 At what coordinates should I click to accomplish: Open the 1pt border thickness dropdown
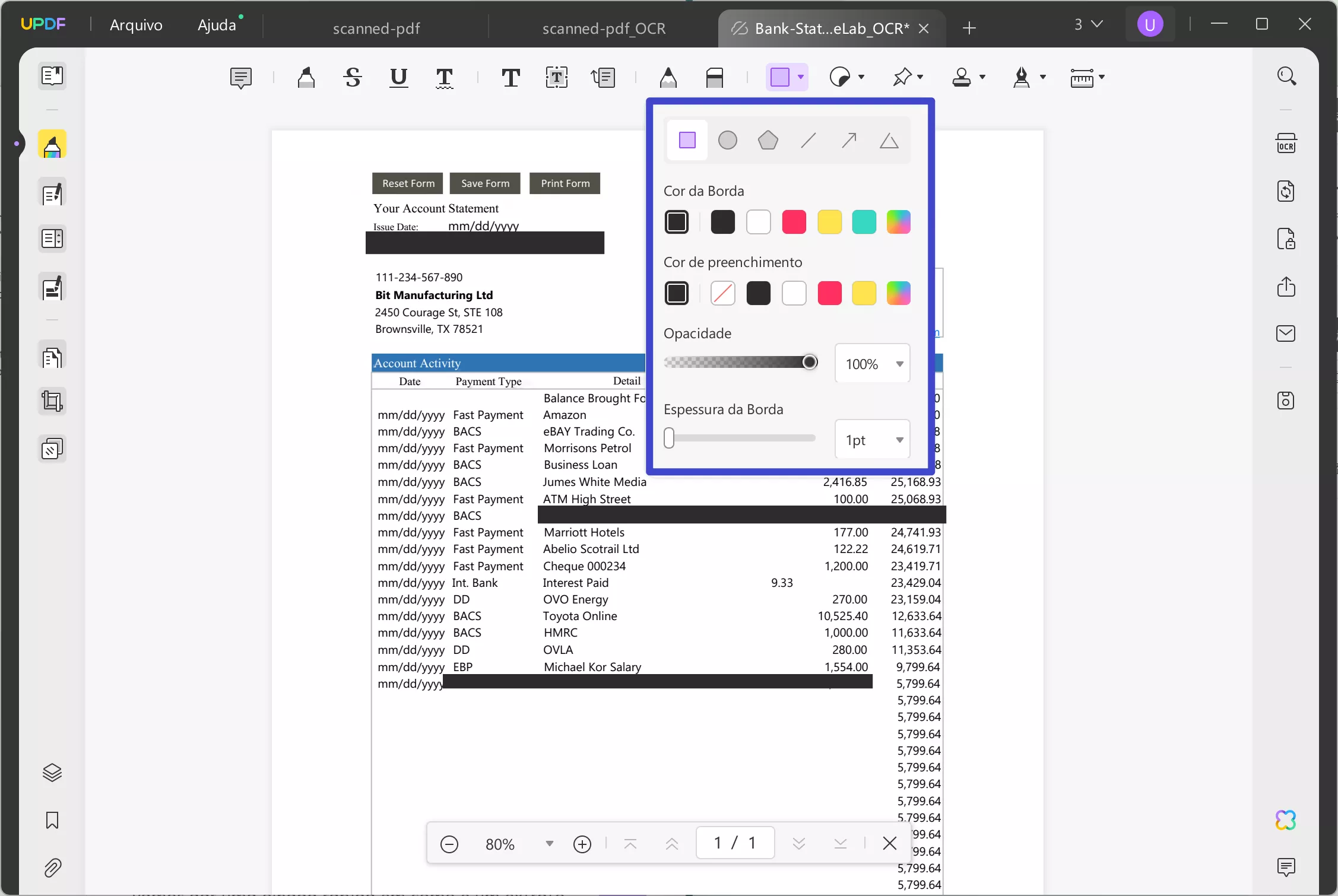tap(899, 440)
